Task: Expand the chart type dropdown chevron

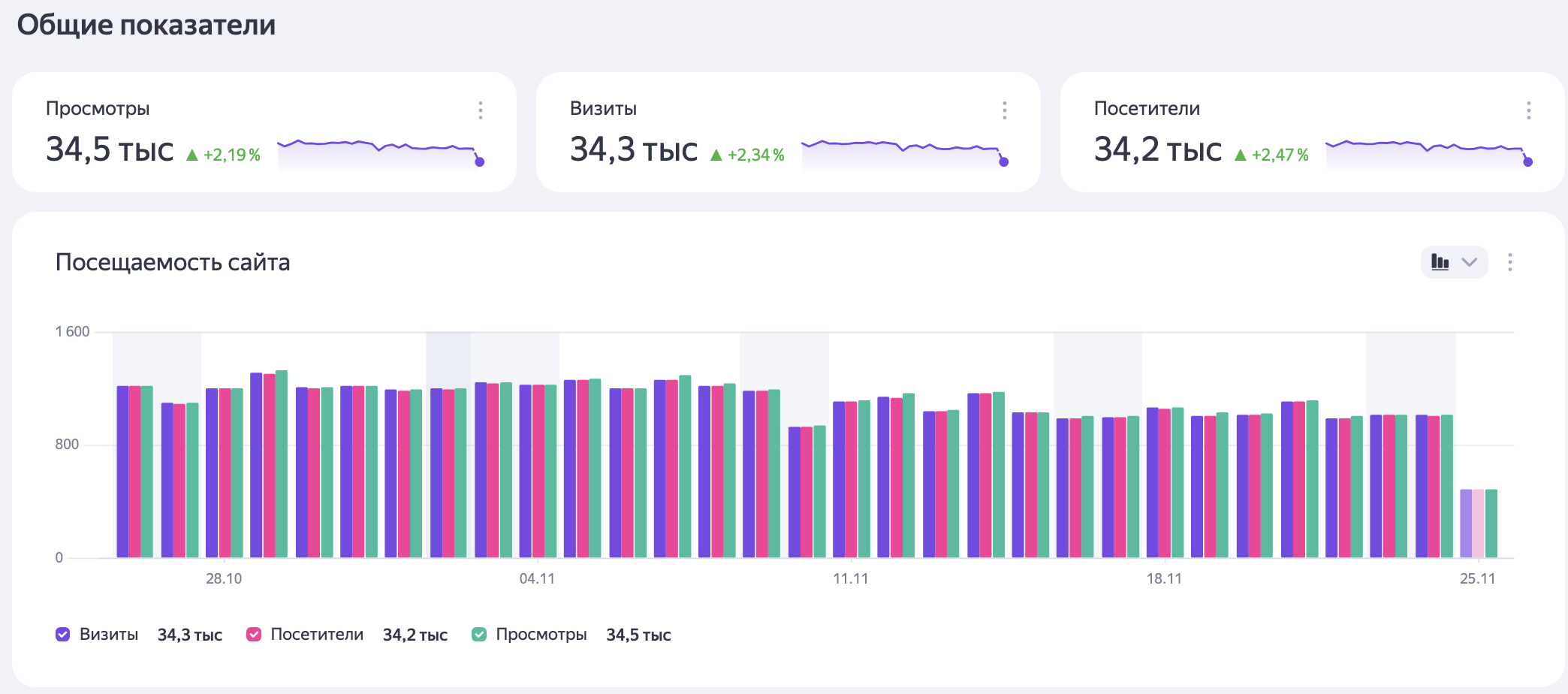Action: 1470,262
